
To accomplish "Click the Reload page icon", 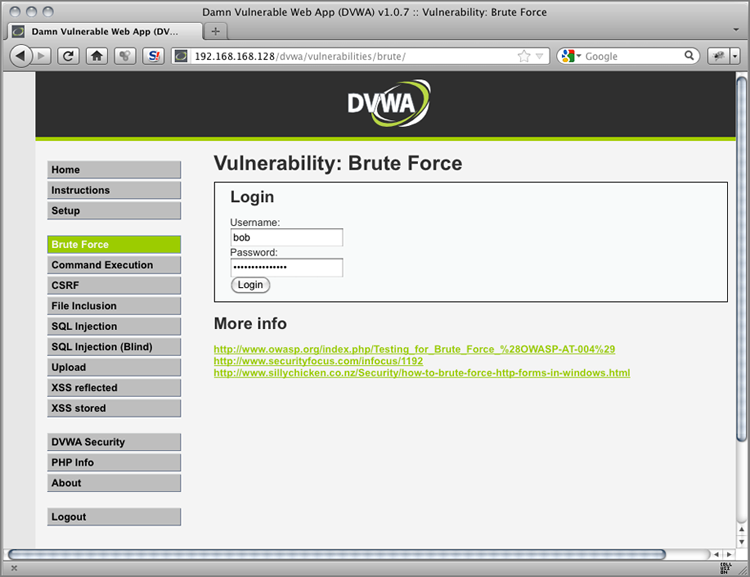I will point(69,56).
